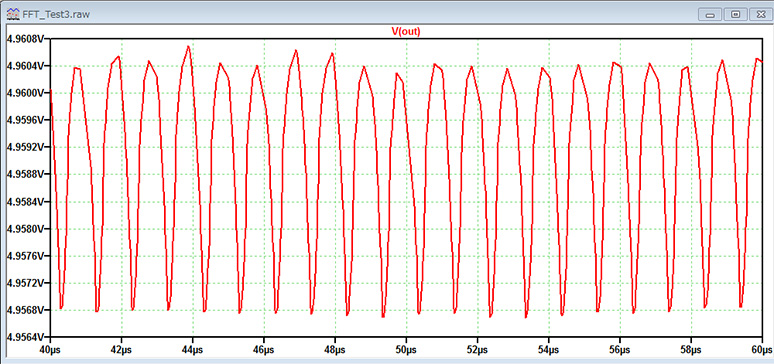
Task: Click the 4.9584V vertical axis label
Action: pyautogui.click(x=24, y=202)
